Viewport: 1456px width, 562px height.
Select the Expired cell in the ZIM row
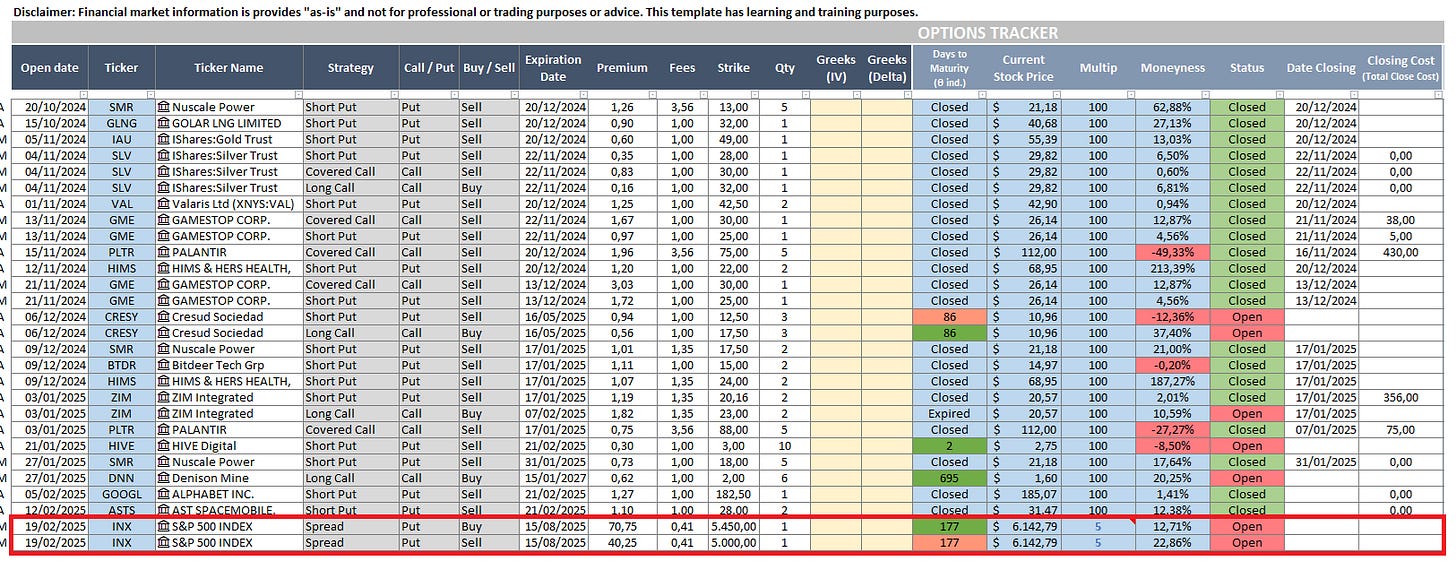pyautogui.click(x=949, y=414)
